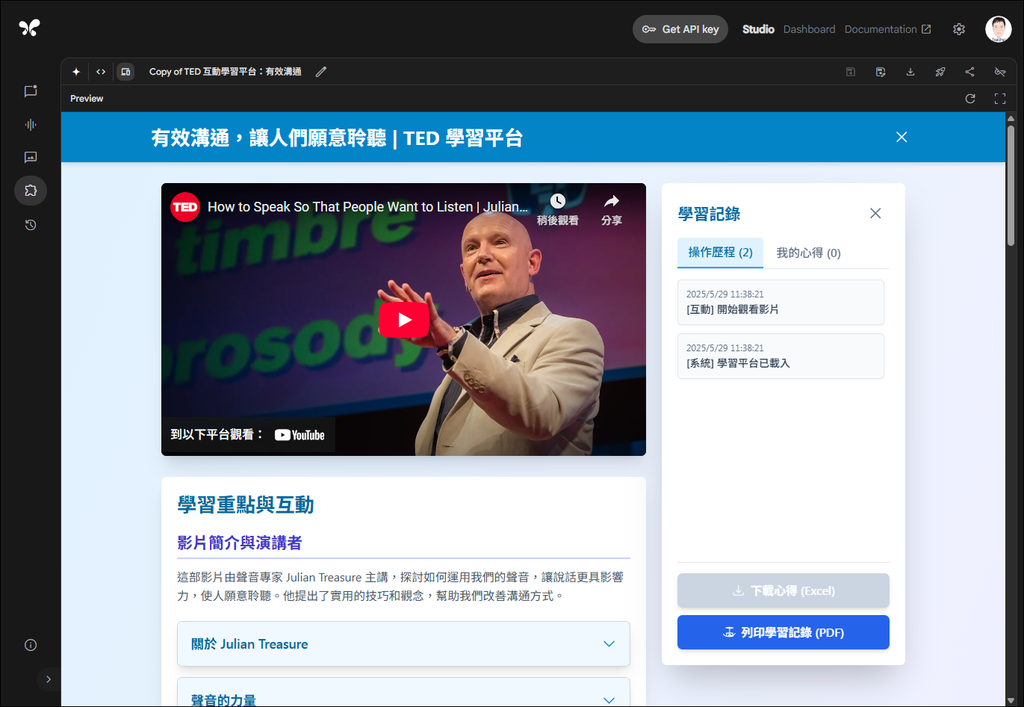
Task: Click the preview vertical scrollbar thumb
Action: click(x=1011, y=185)
